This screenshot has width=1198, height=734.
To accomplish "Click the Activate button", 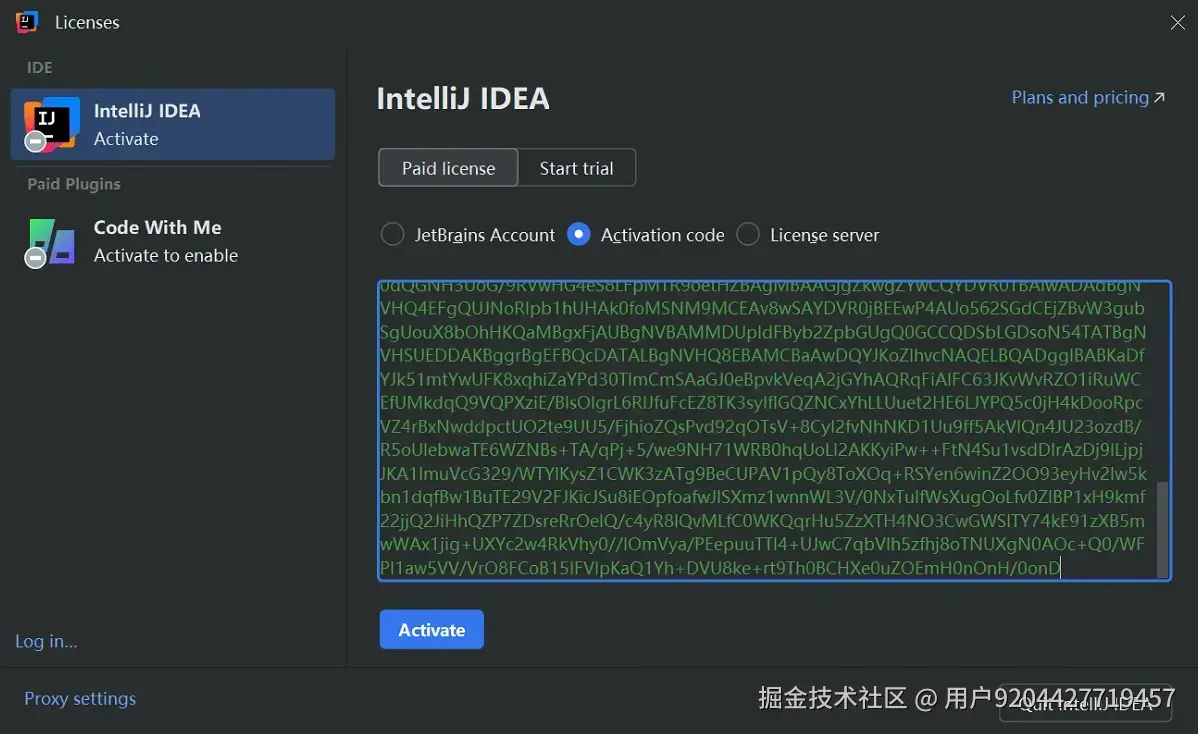I will pos(432,629).
